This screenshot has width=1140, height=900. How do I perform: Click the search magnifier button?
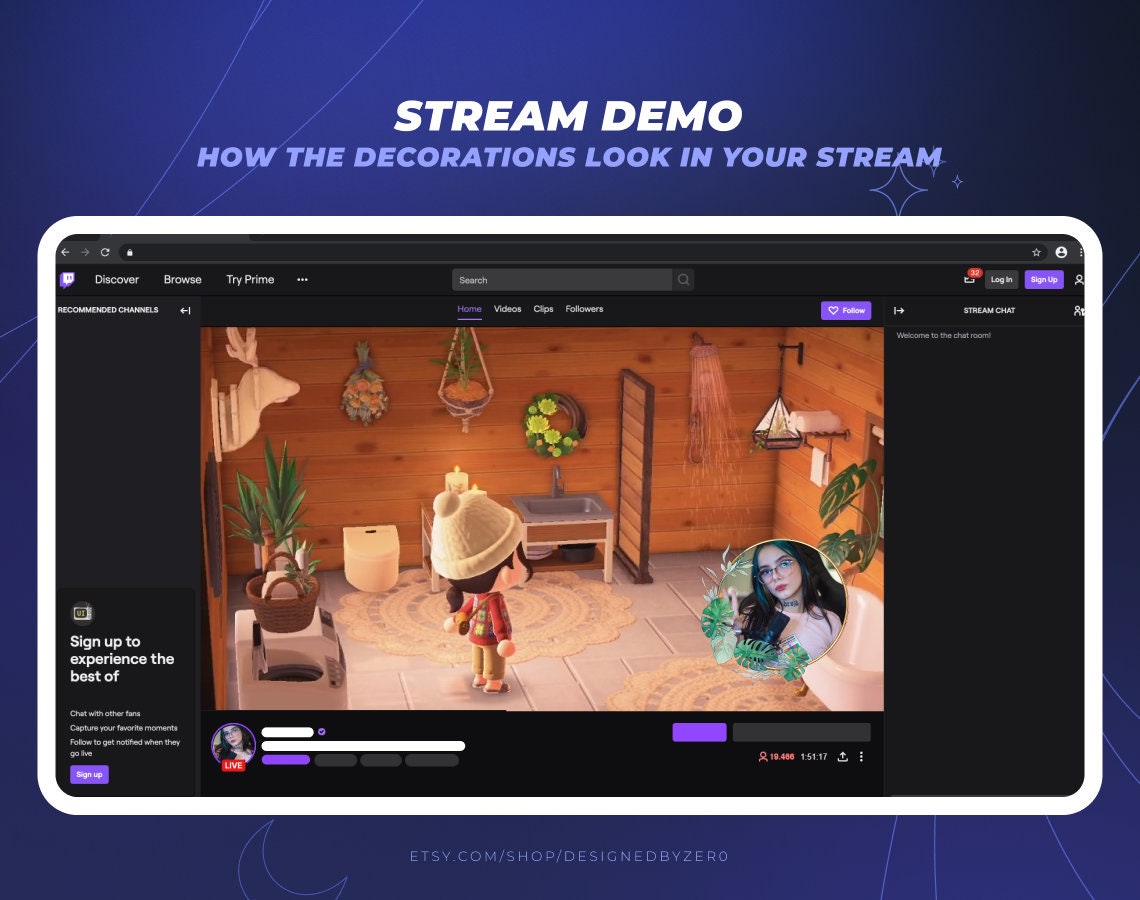683,280
